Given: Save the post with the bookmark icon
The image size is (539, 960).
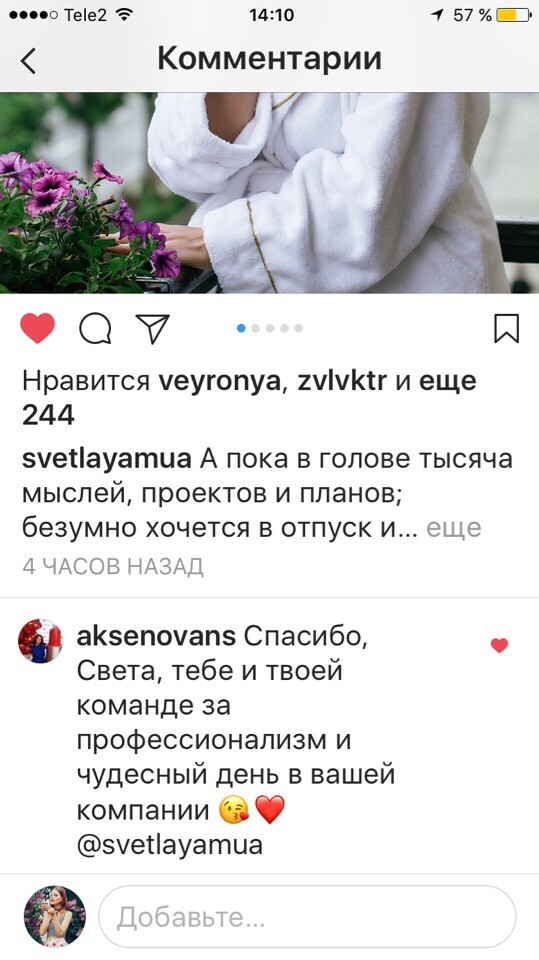Looking at the screenshot, I should pyautogui.click(x=507, y=329).
